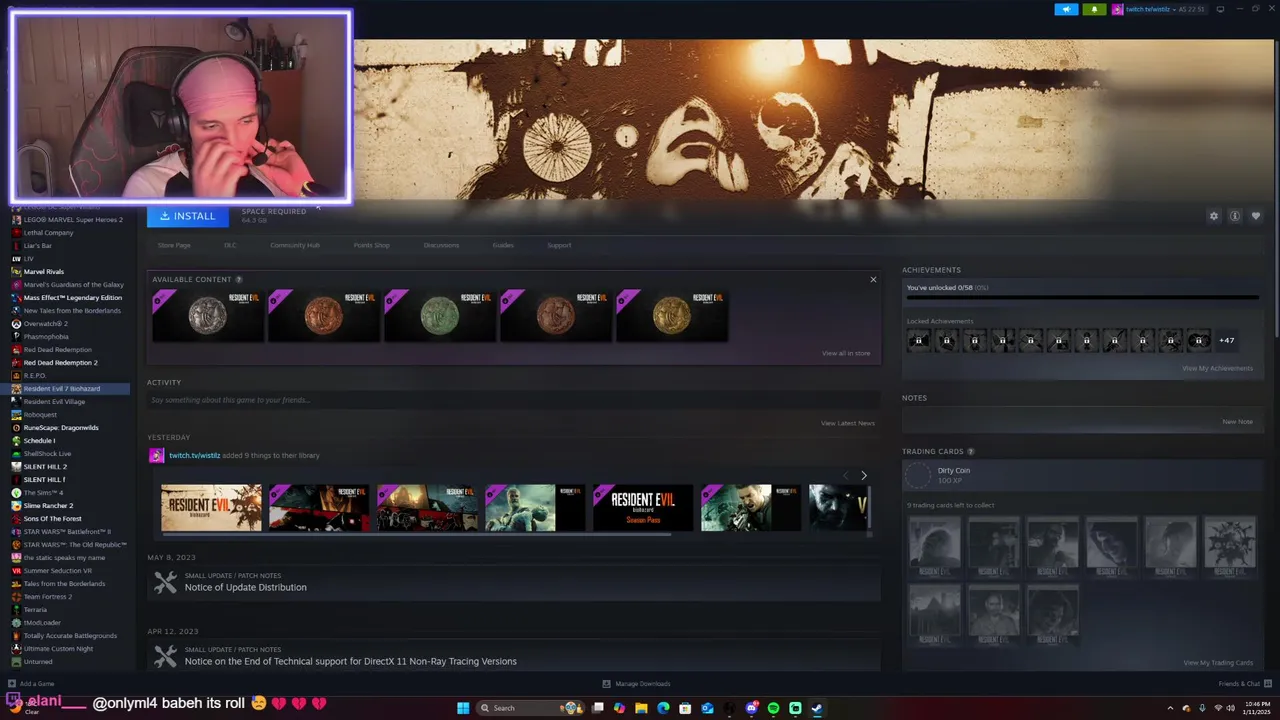Open the gold coin DLC thumbnail

[x=672, y=316]
